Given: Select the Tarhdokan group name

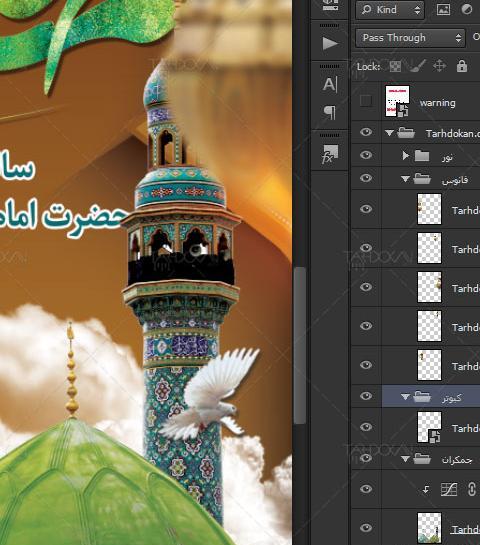Looking at the screenshot, I should pos(453,133).
